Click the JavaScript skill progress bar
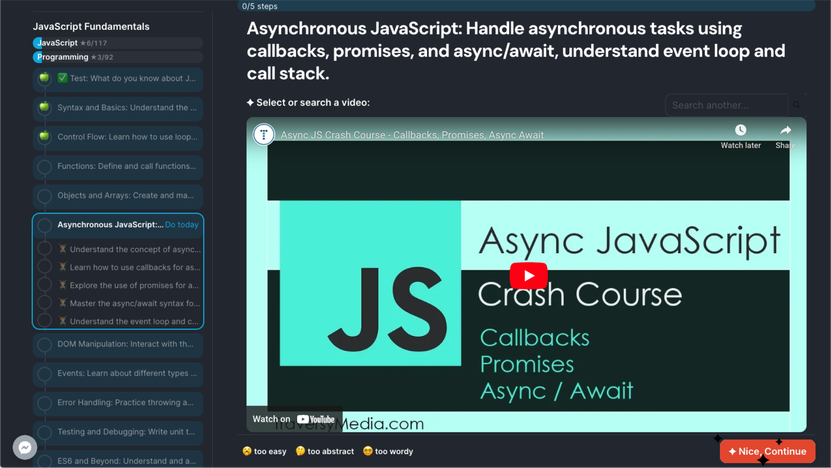 click(118, 43)
